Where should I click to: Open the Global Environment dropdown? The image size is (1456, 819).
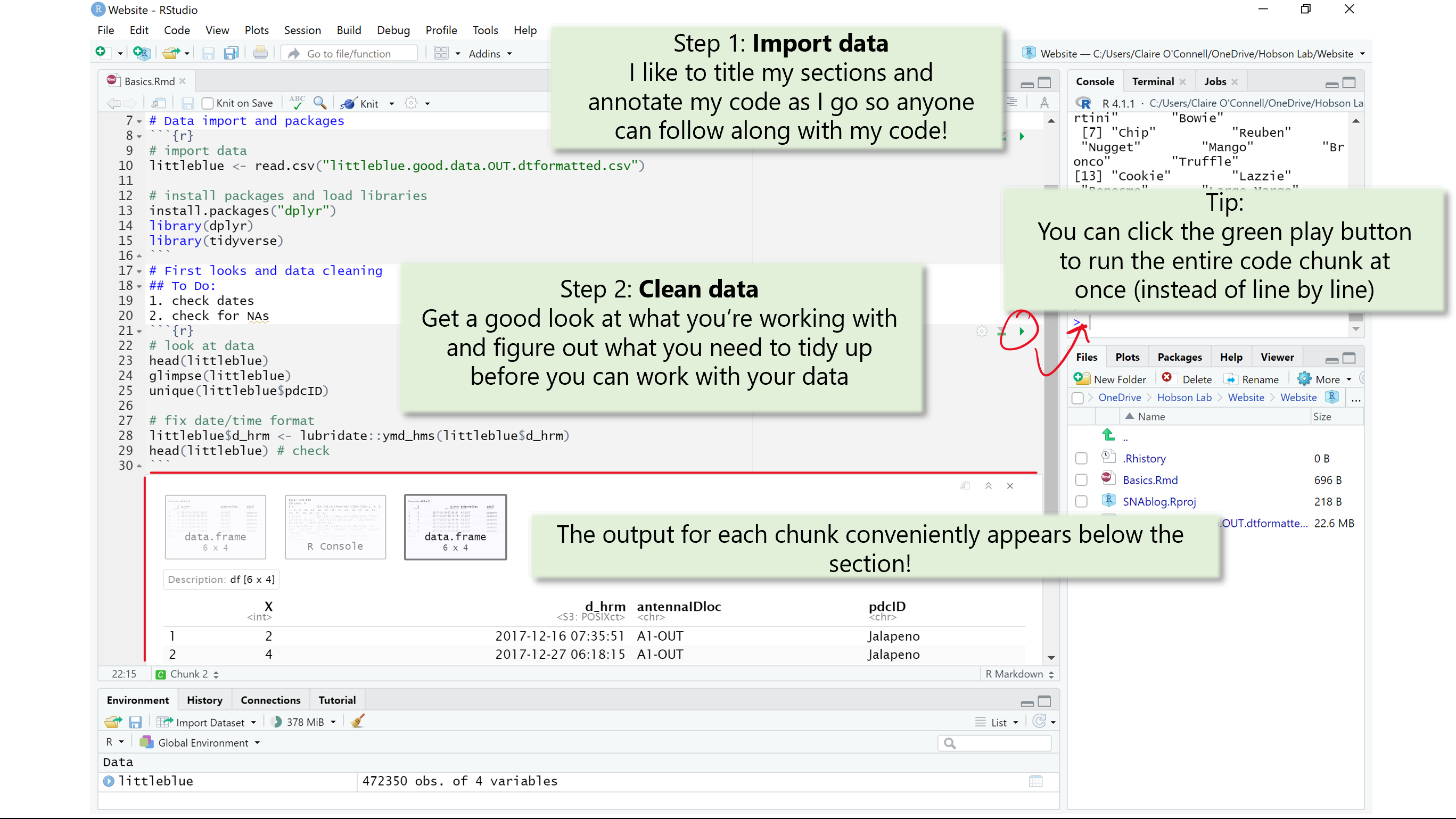click(201, 743)
